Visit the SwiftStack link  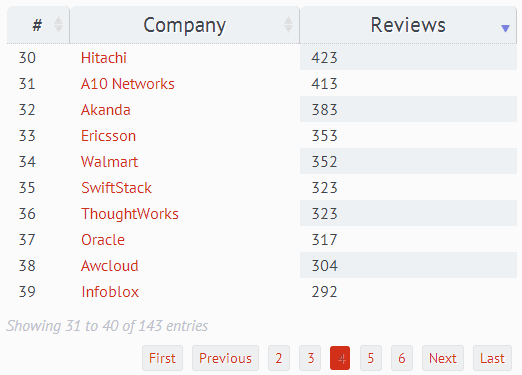[x=116, y=188]
